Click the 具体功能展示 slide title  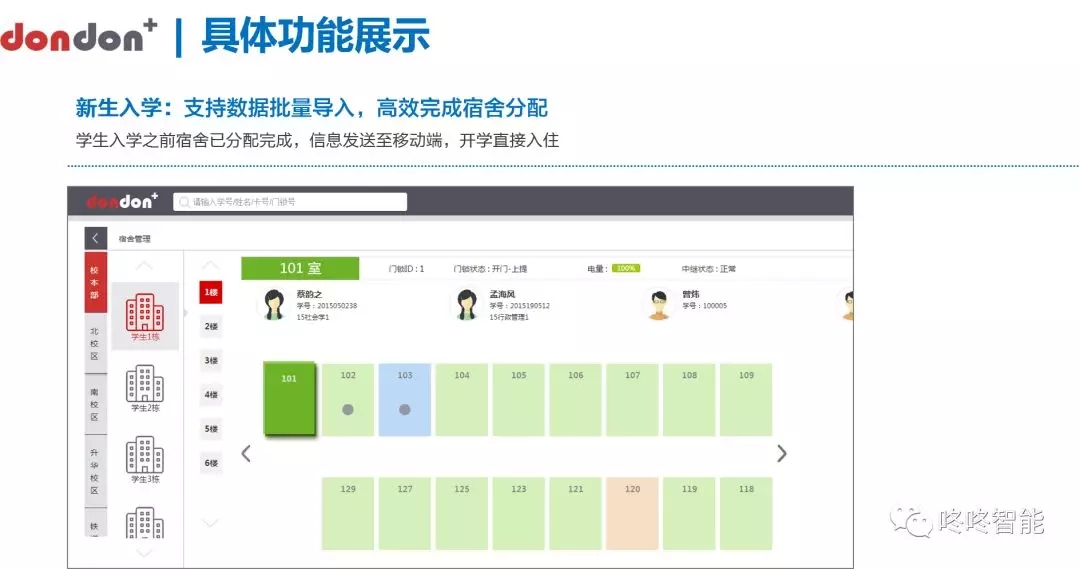[315, 36]
